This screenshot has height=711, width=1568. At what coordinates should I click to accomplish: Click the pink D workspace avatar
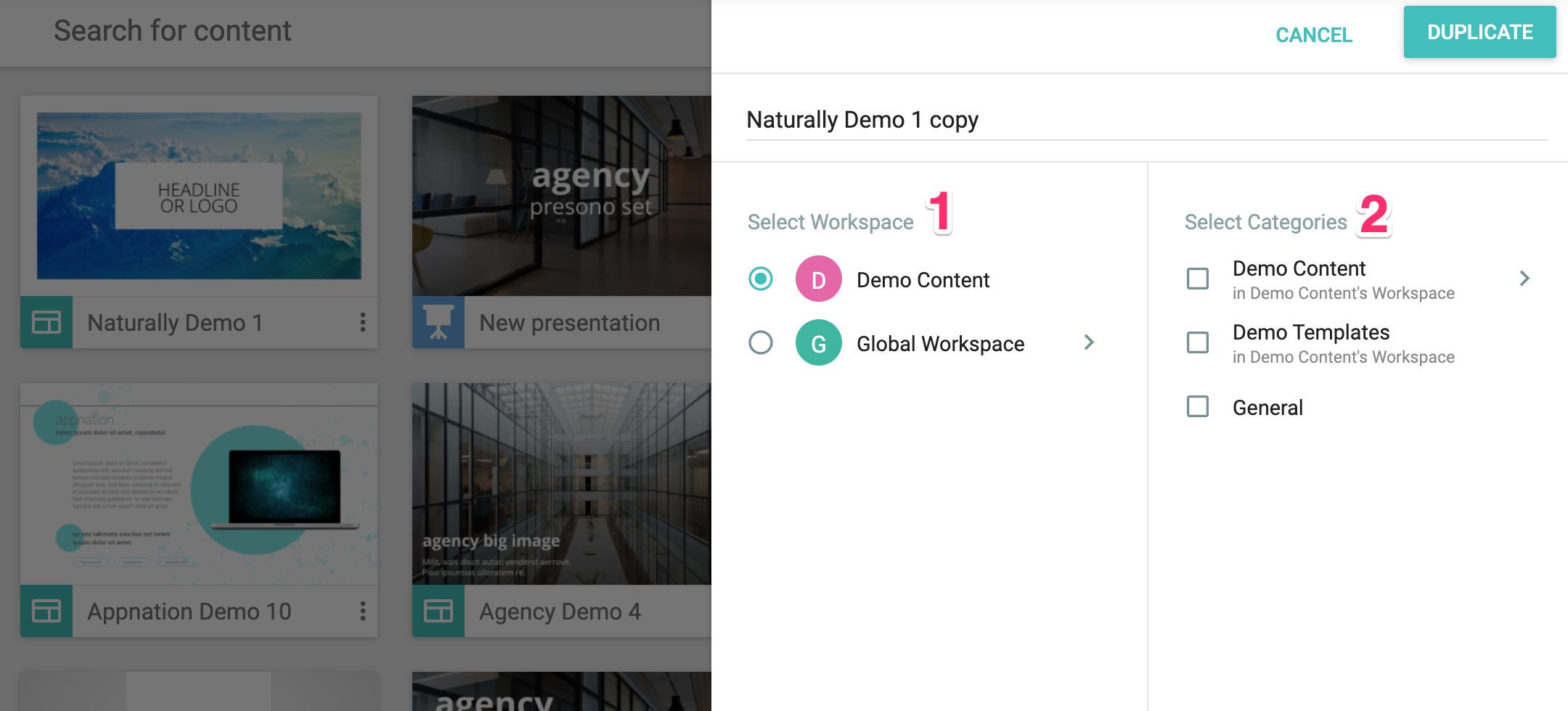pyautogui.click(x=819, y=279)
